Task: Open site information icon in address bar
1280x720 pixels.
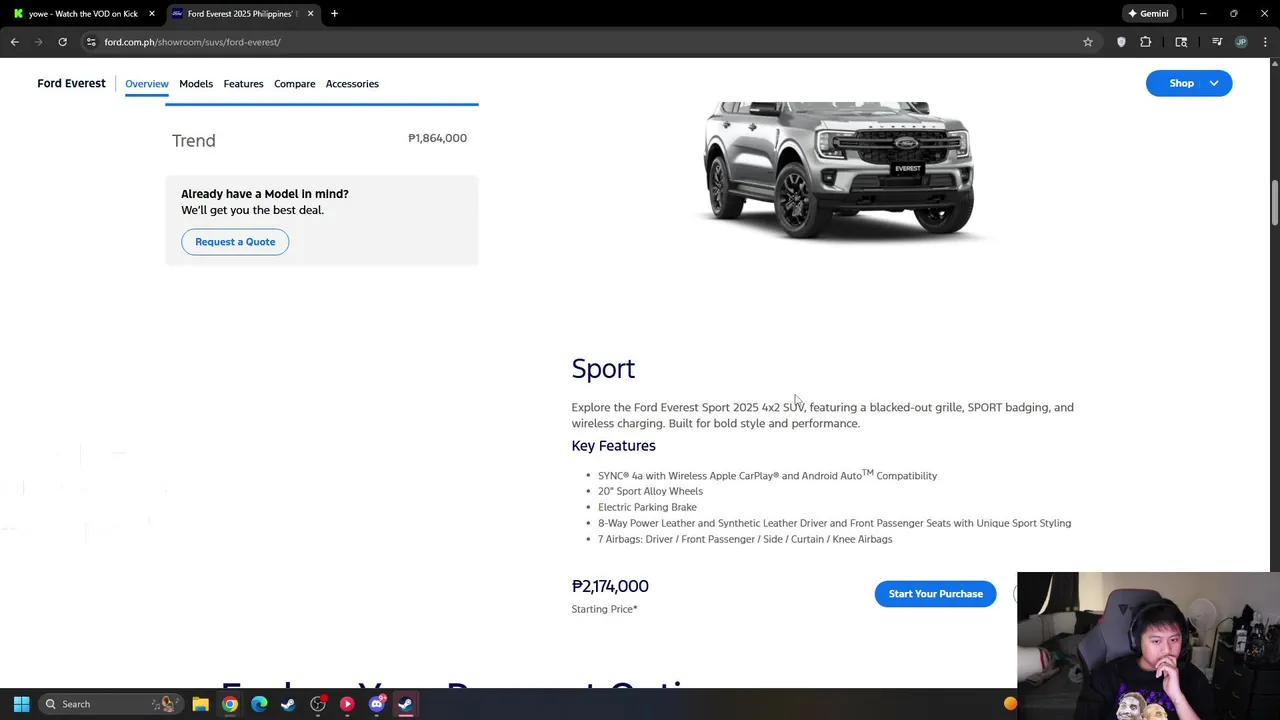Action: (91, 42)
